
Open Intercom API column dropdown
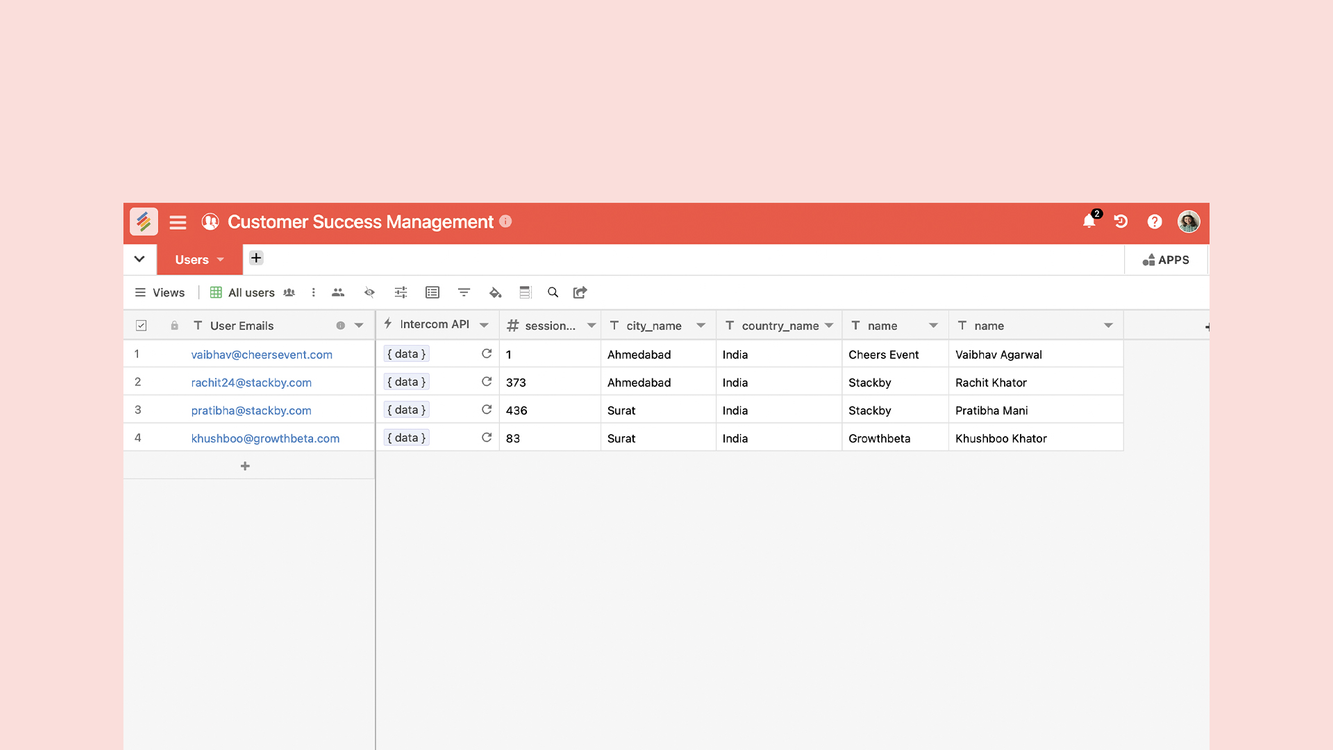tap(484, 325)
